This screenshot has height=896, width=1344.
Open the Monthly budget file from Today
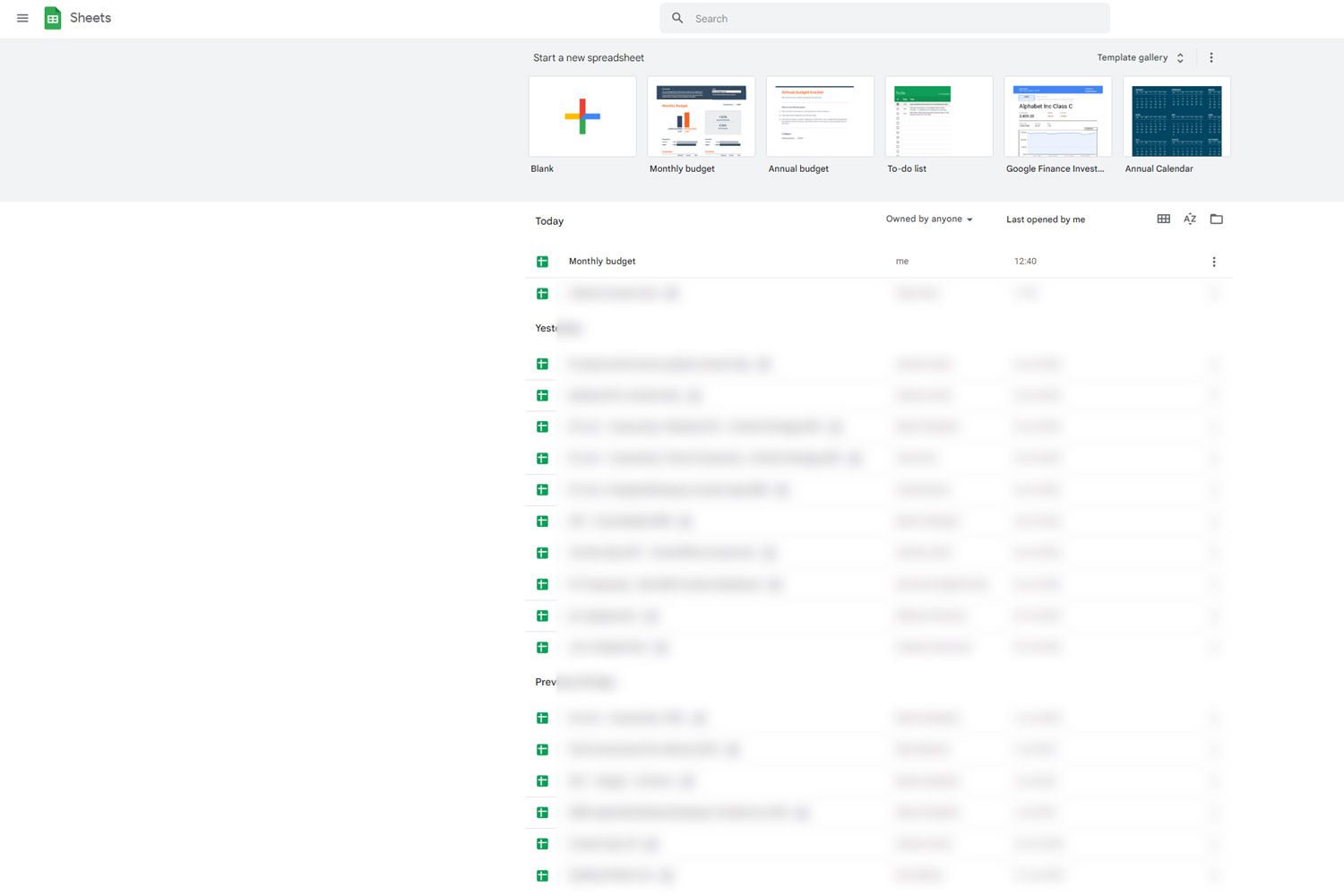point(601,261)
